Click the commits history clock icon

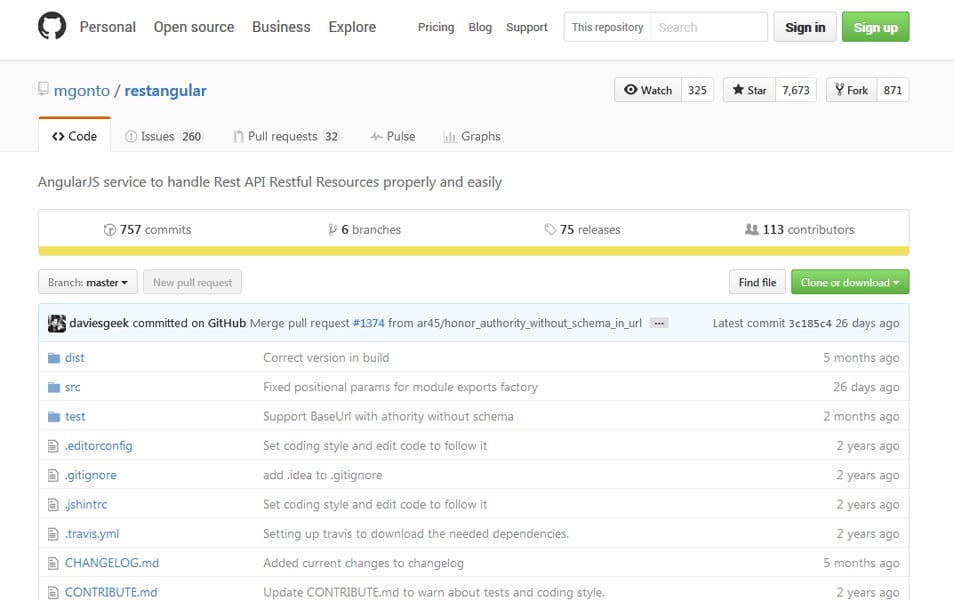pyautogui.click(x=110, y=230)
